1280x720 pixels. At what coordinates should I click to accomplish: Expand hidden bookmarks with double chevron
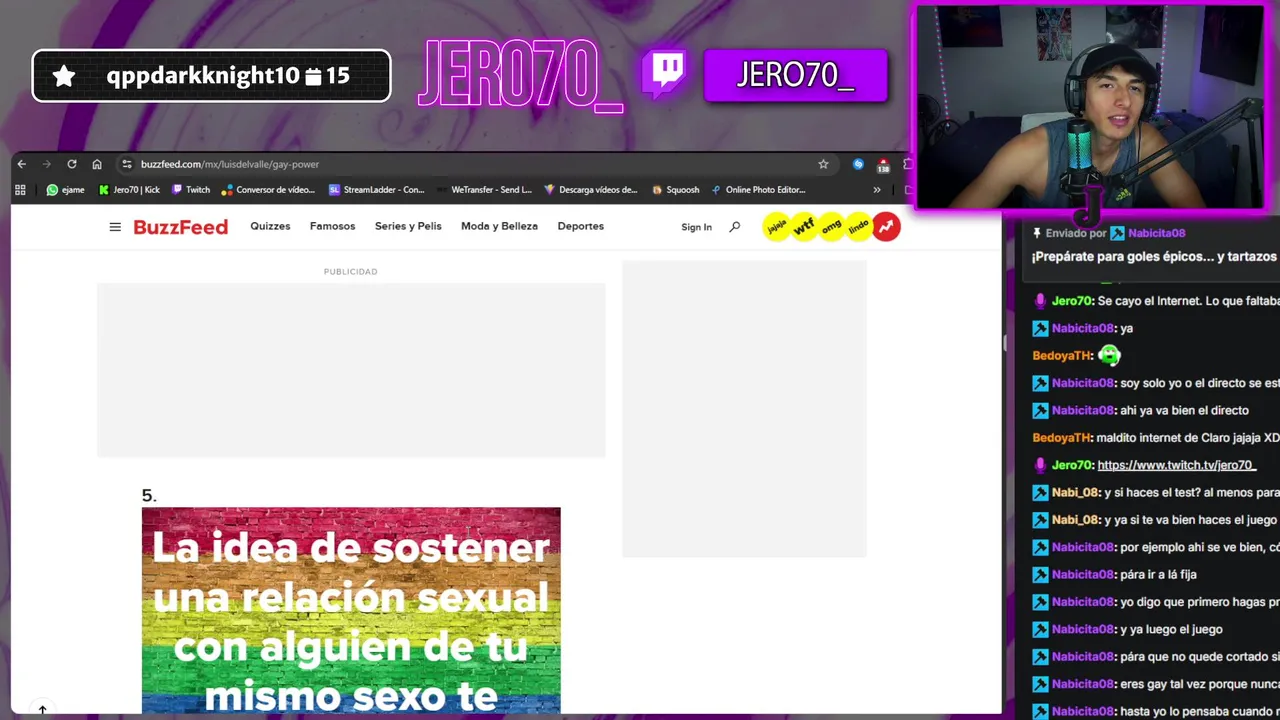click(x=877, y=189)
